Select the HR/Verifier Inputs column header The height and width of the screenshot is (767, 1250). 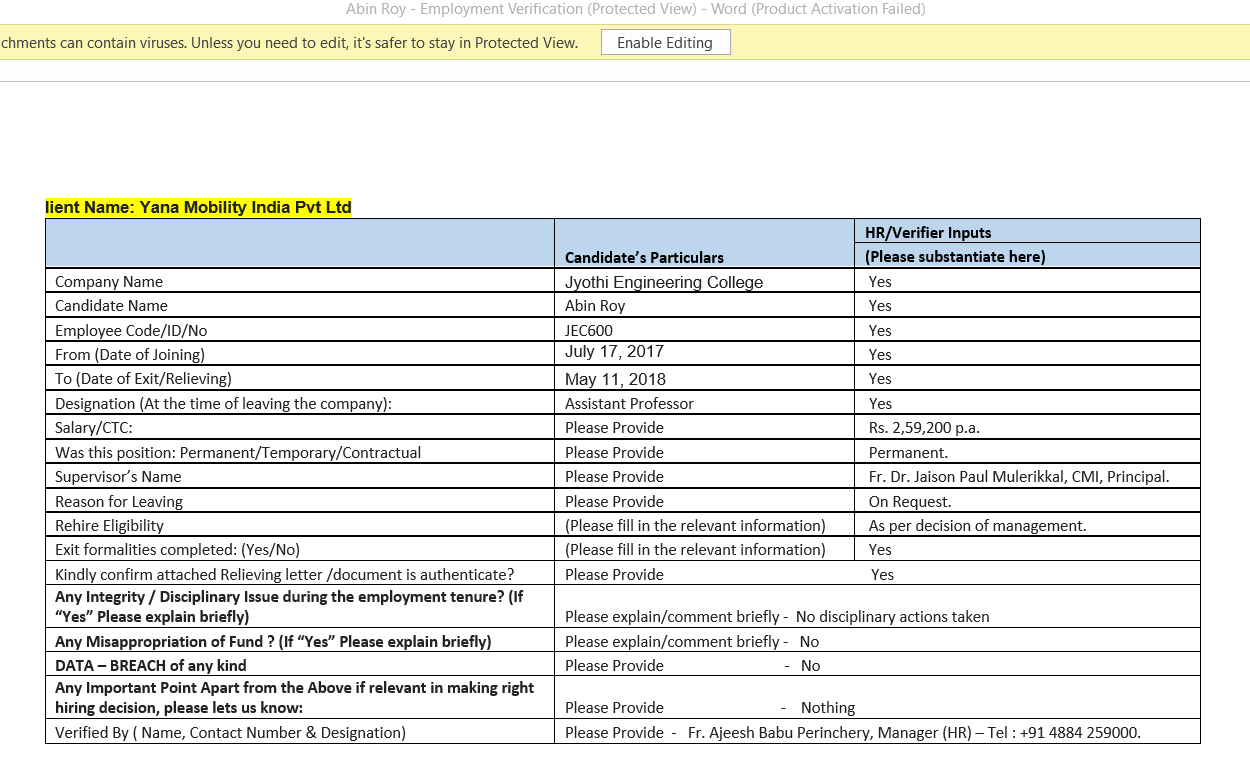pyautogui.click(x=928, y=233)
